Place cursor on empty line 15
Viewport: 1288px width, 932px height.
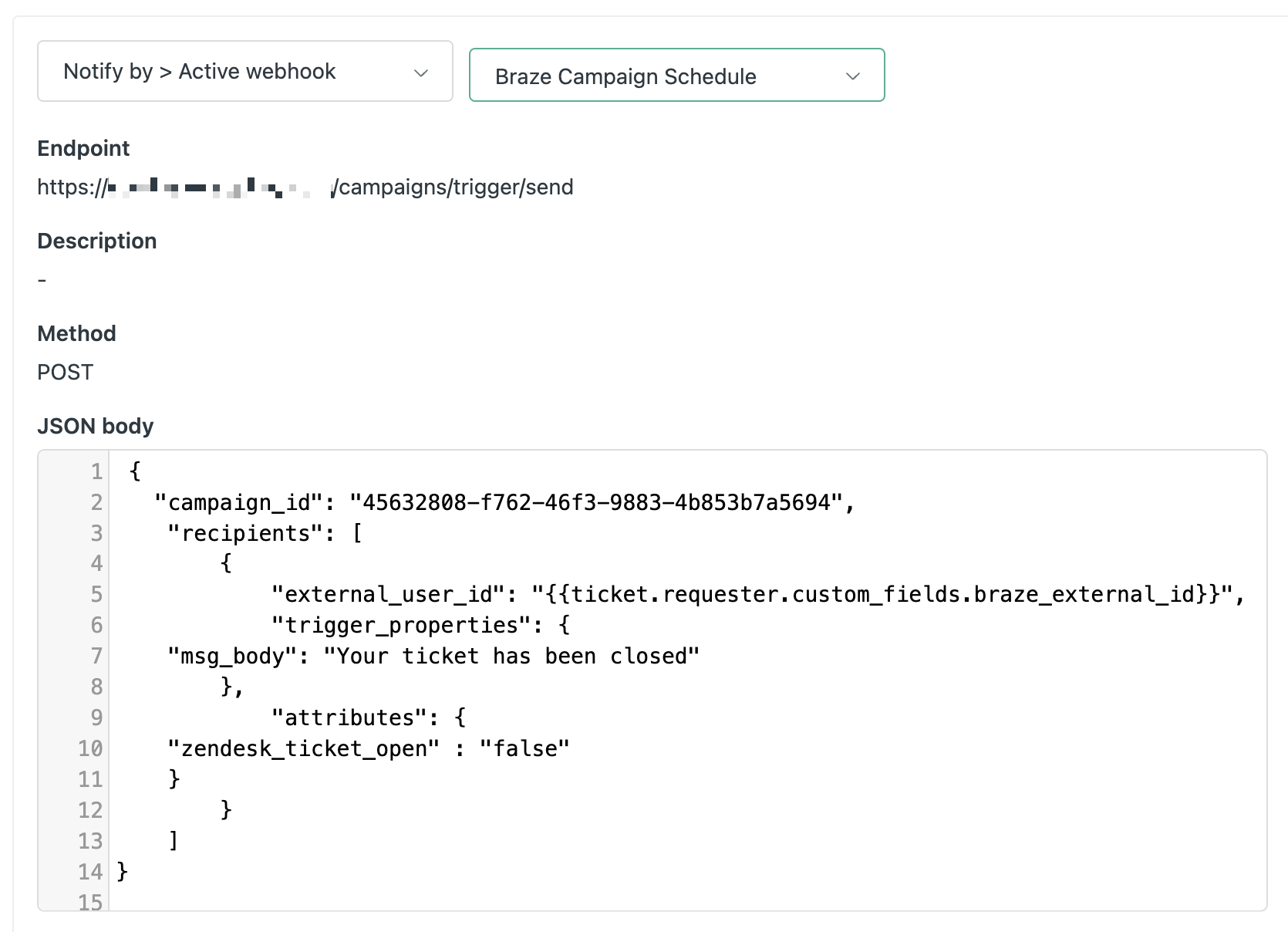[309, 901]
